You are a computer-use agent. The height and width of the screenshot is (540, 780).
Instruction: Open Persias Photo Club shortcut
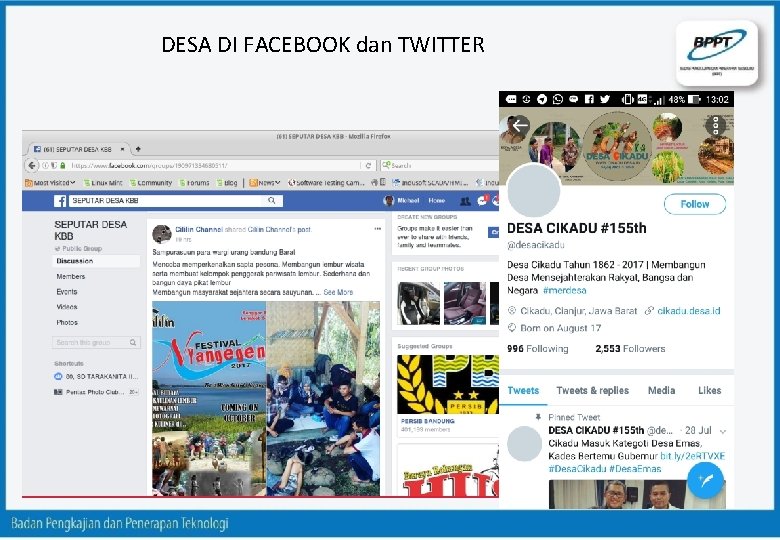tap(96, 392)
